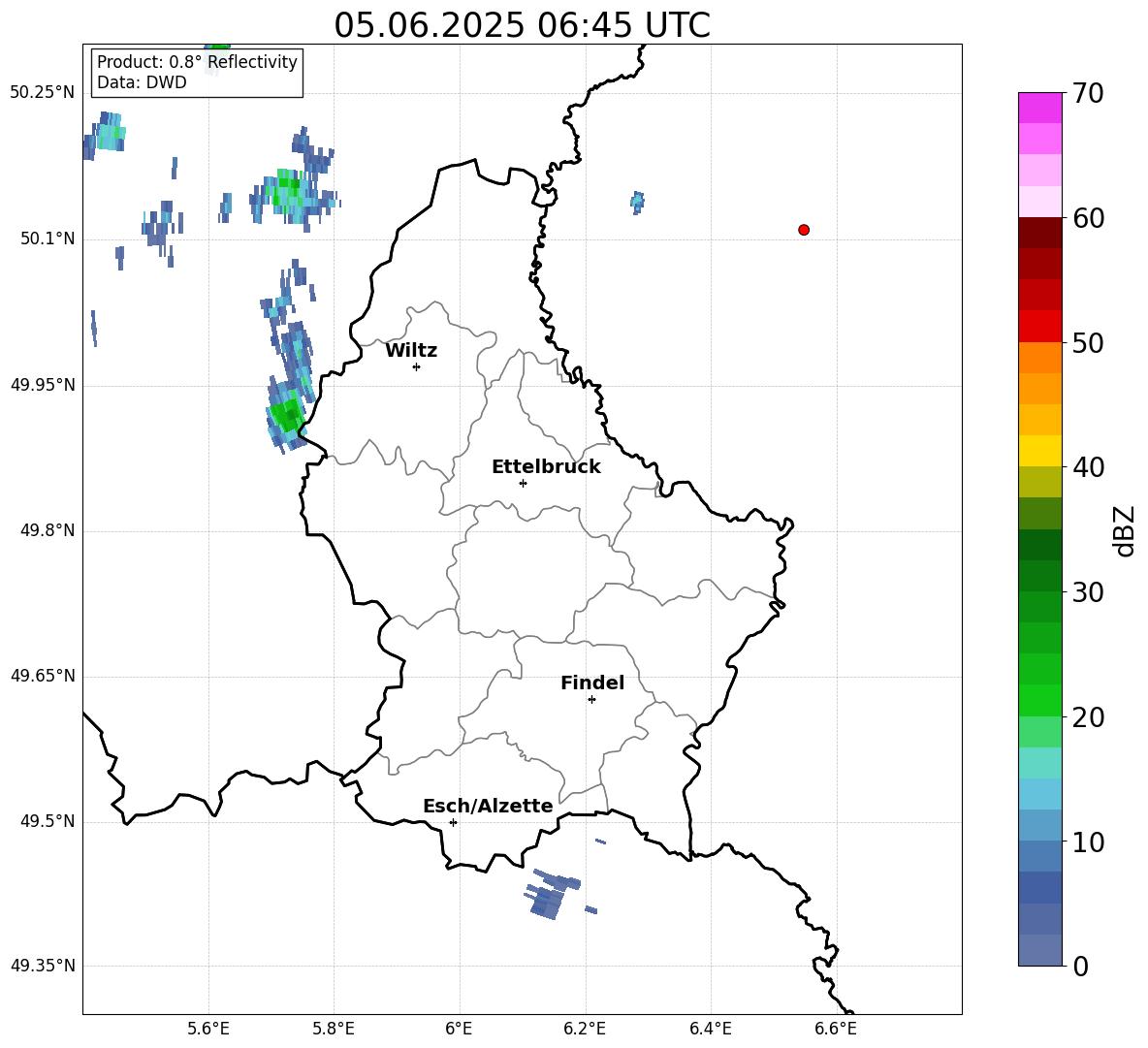Click the Ettelbruck station cross marker
Screen dimensions: 1148x1048
[523, 483]
